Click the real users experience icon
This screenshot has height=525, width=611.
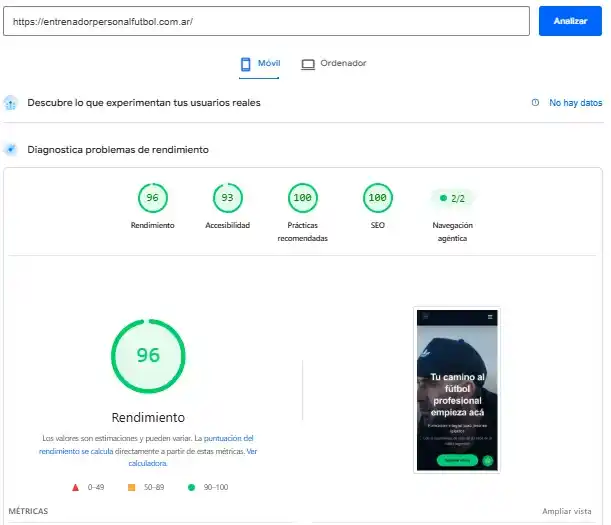11,103
